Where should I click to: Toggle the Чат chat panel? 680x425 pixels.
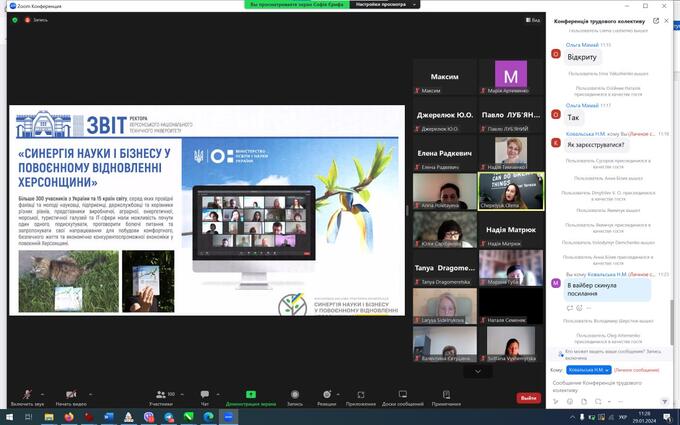tap(204, 395)
